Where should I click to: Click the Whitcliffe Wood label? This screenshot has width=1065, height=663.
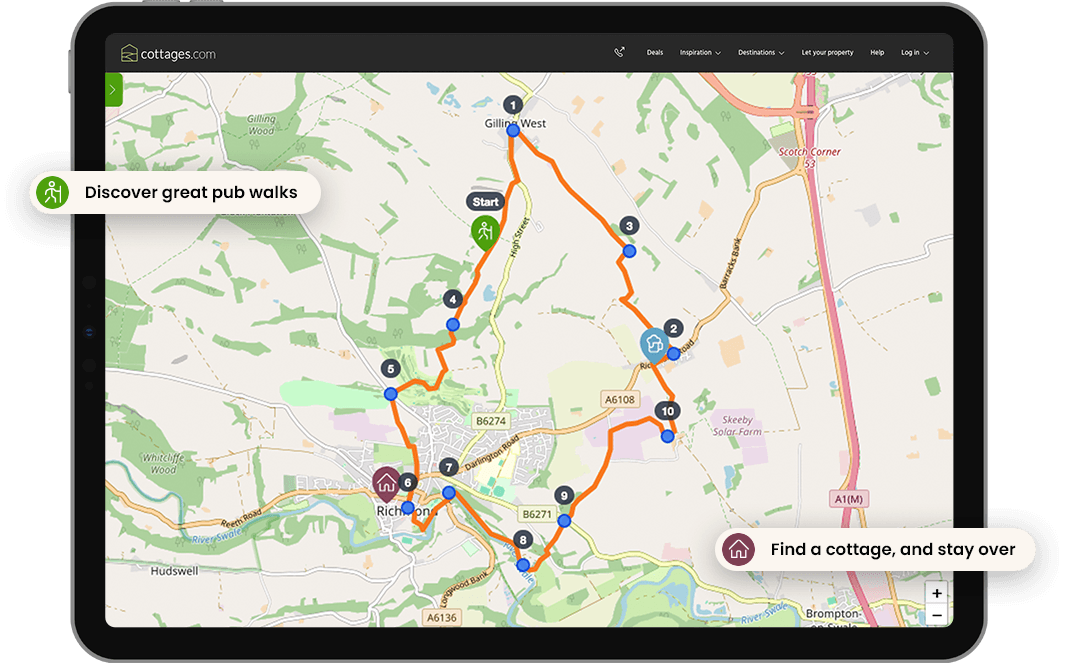(x=163, y=463)
